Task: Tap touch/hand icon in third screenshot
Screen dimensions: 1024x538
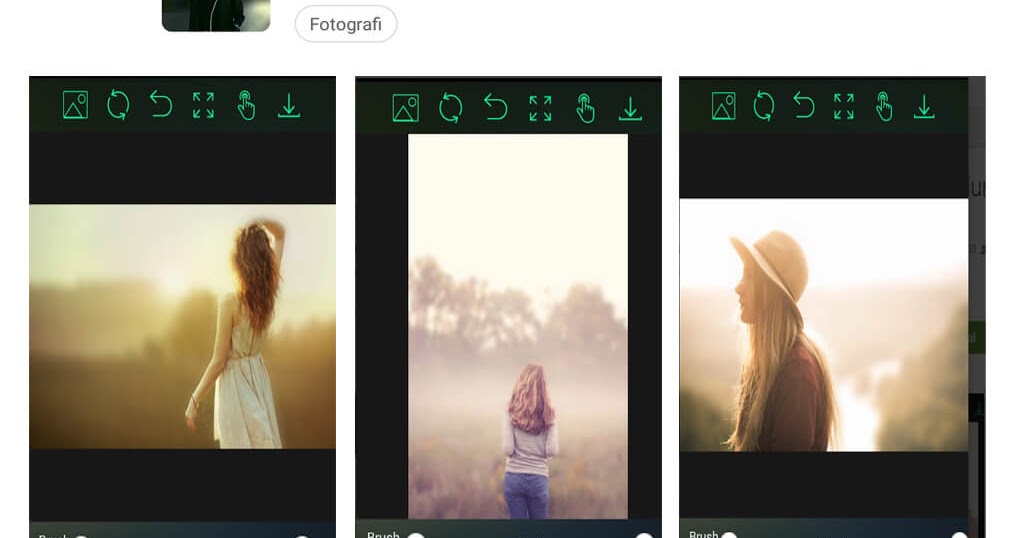Action: click(884, 106)
